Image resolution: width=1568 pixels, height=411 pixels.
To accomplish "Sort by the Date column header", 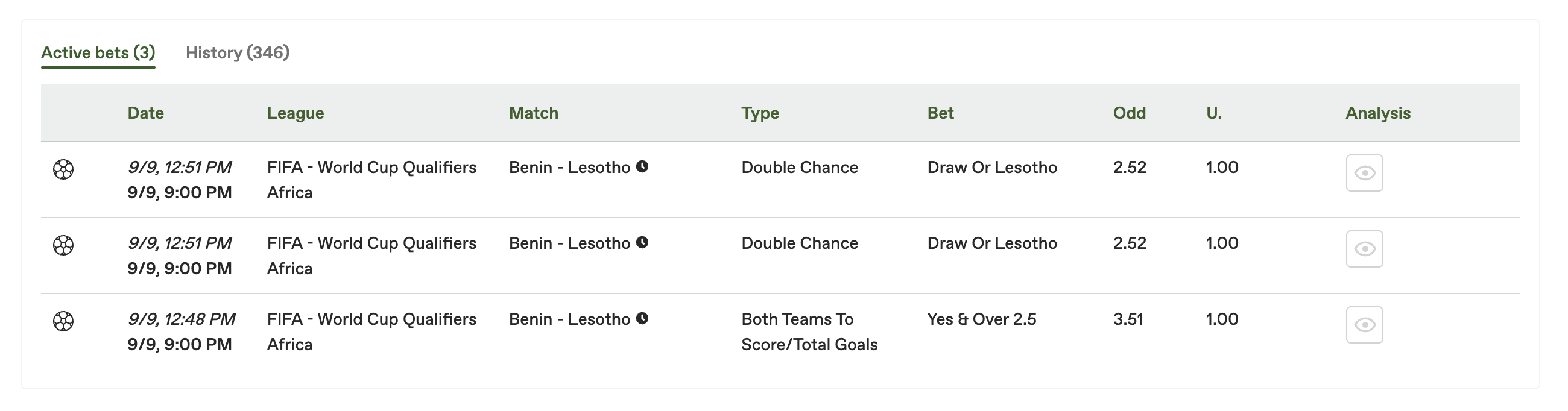I will (x=145, y=113).
